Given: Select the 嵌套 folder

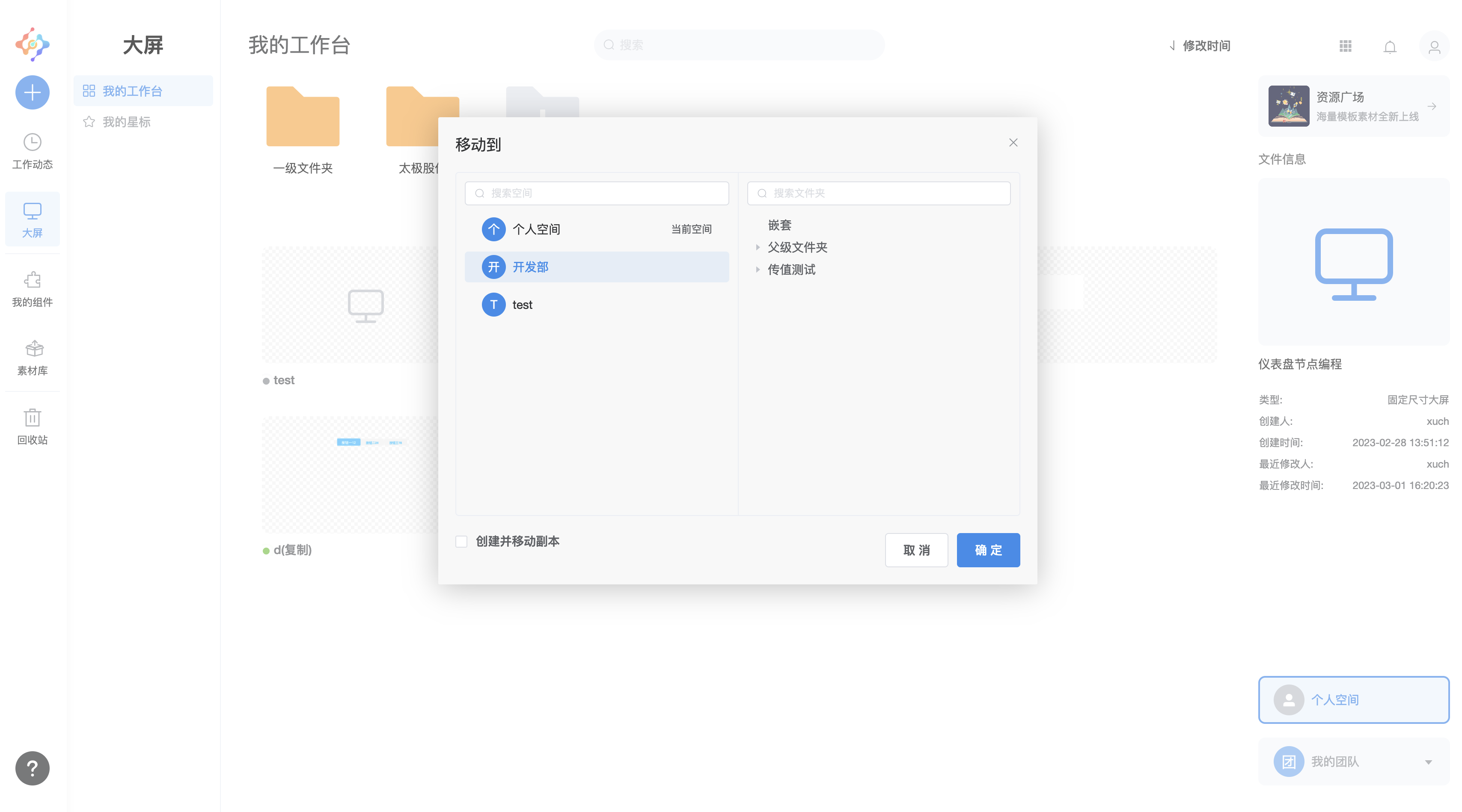Looking at the screenshot, I should pyautogui.click(x=779, y=225).
